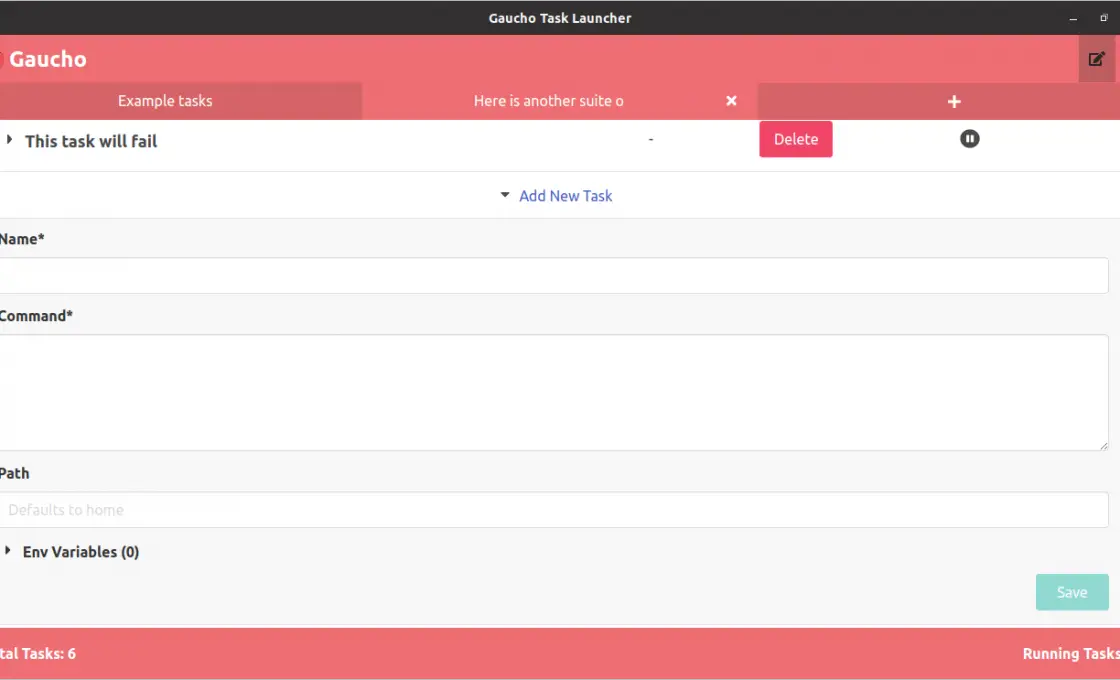Click the pause icon for 'This task will fail'
Image resolution: width=1120 pixels, height=680 pixels.
click(x=969, y=139)
